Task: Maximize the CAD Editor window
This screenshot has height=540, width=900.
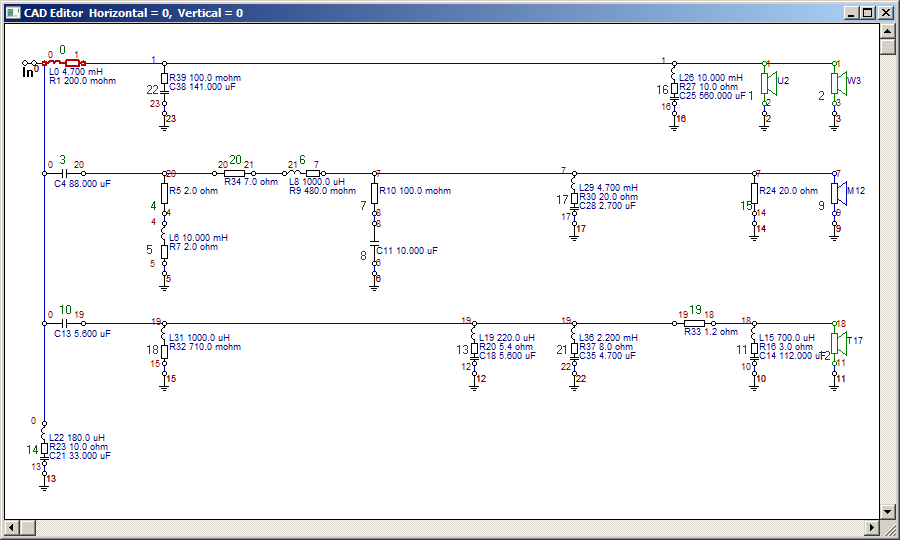Action: (868, 13)
